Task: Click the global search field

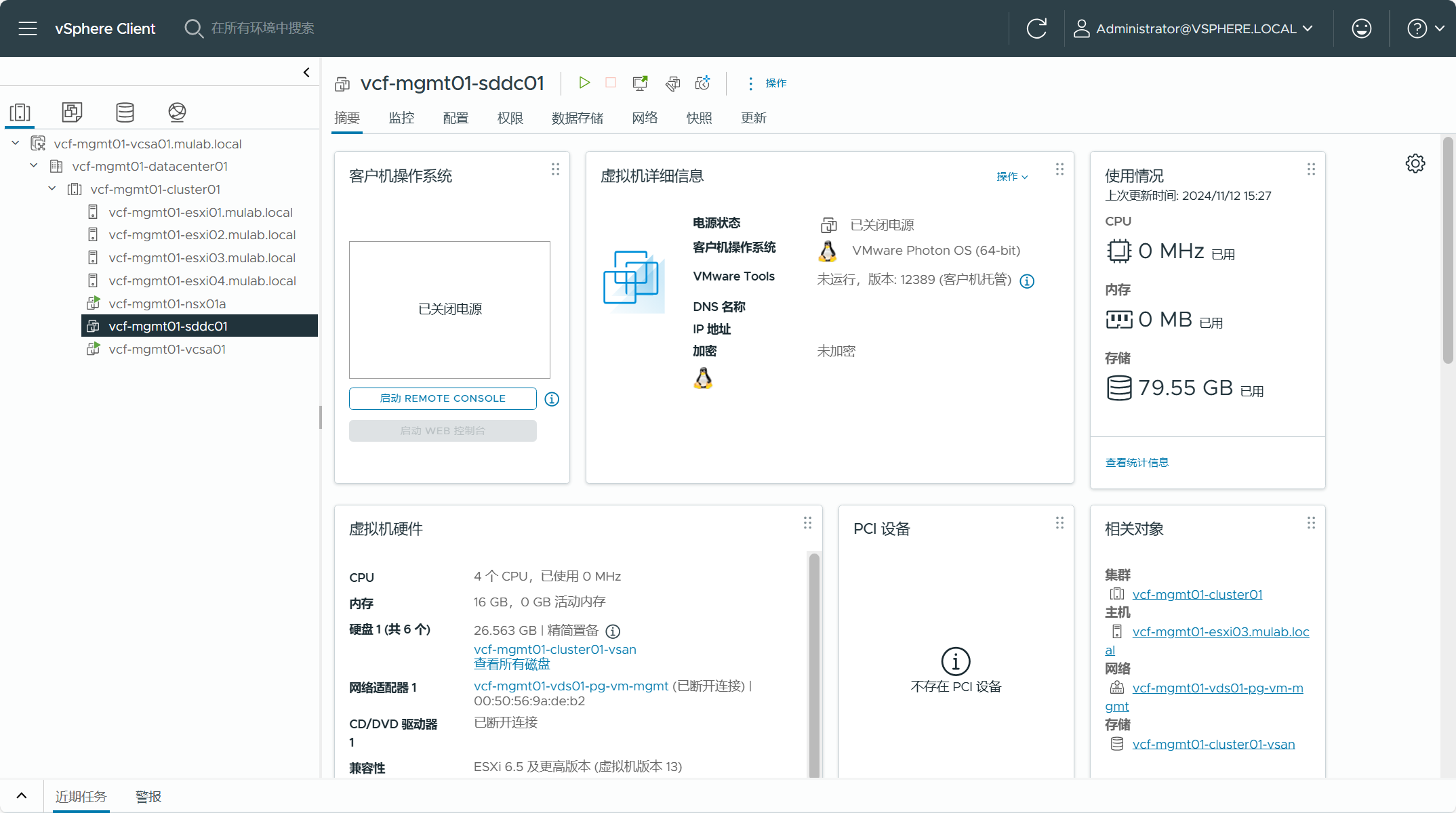Action: [x=263, y=28]
